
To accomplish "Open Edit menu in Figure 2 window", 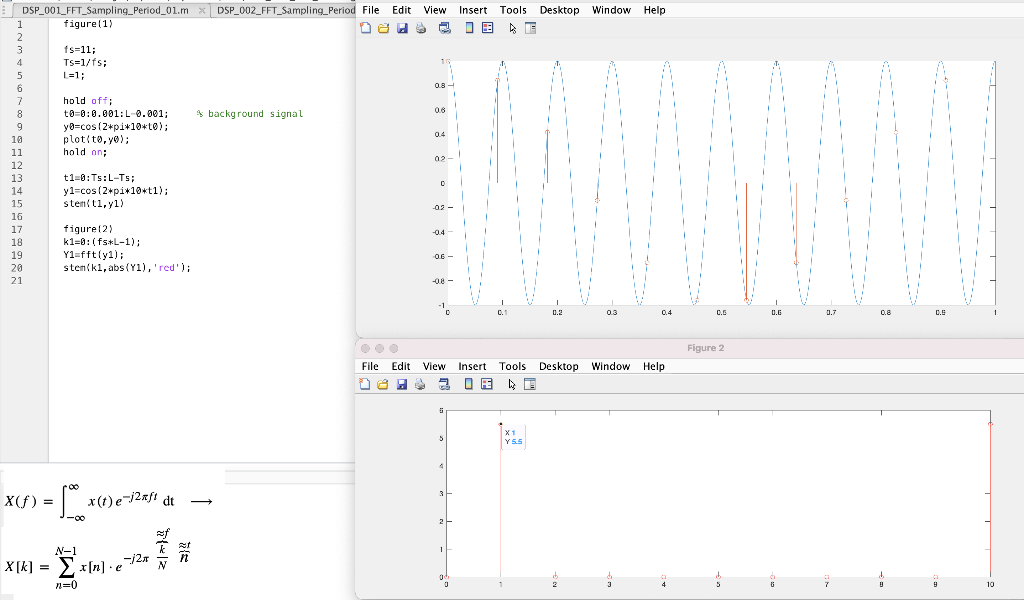I will (x=401, y=366).
